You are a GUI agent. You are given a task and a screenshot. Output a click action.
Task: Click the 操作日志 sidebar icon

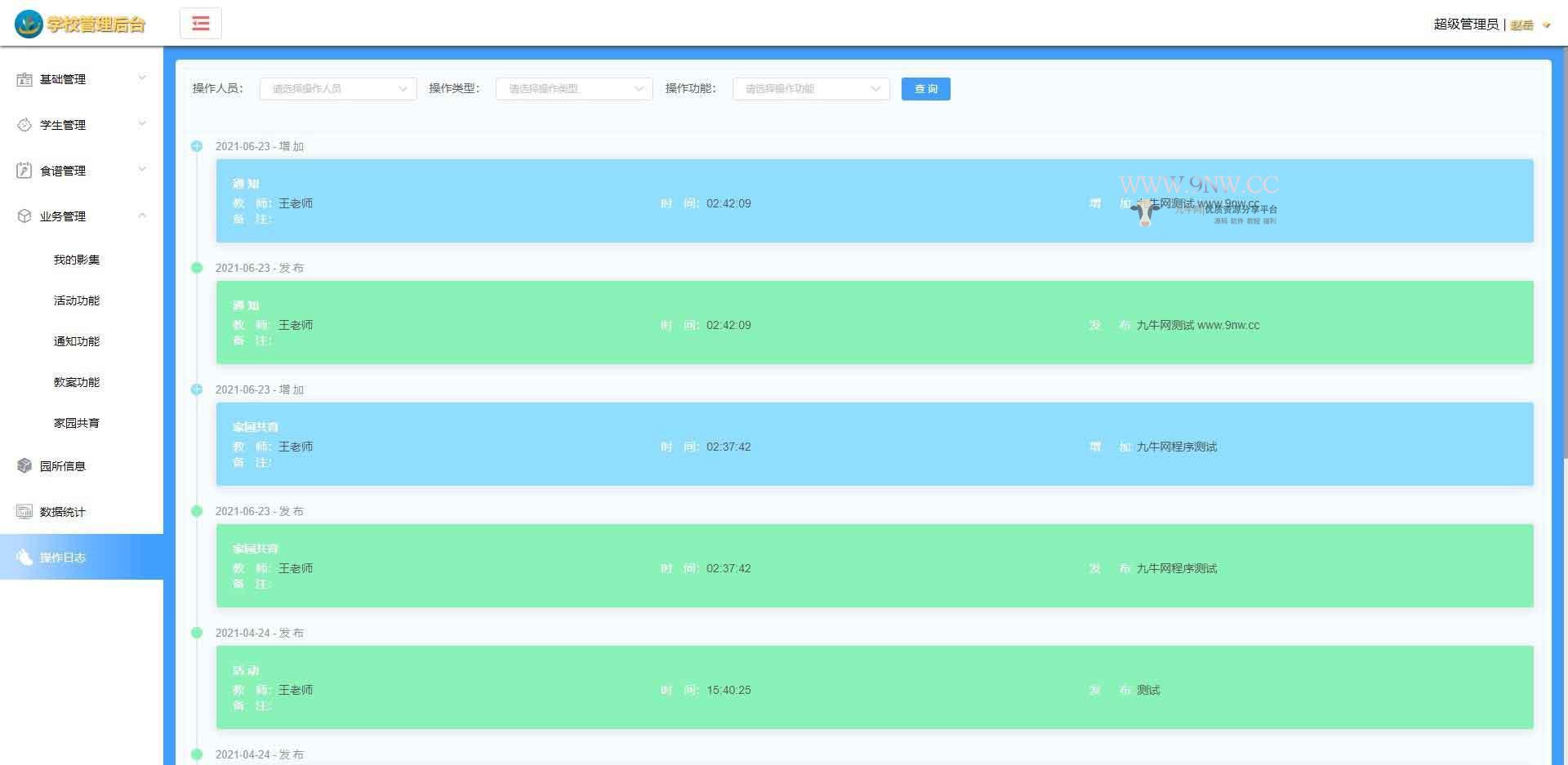point(24,558)
